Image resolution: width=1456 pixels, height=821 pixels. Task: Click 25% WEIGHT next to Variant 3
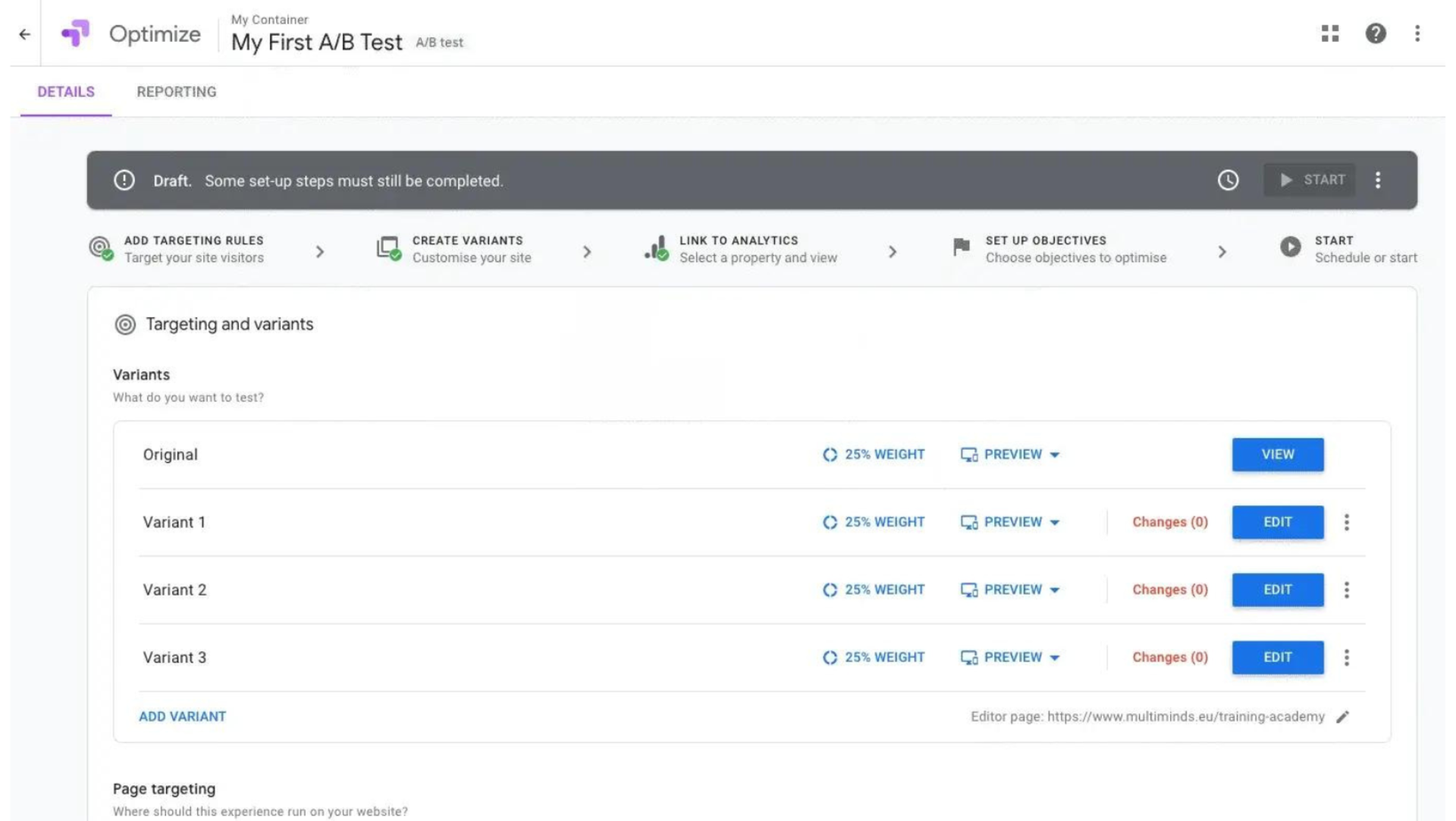pyautogui.click(x=873, y=657)
